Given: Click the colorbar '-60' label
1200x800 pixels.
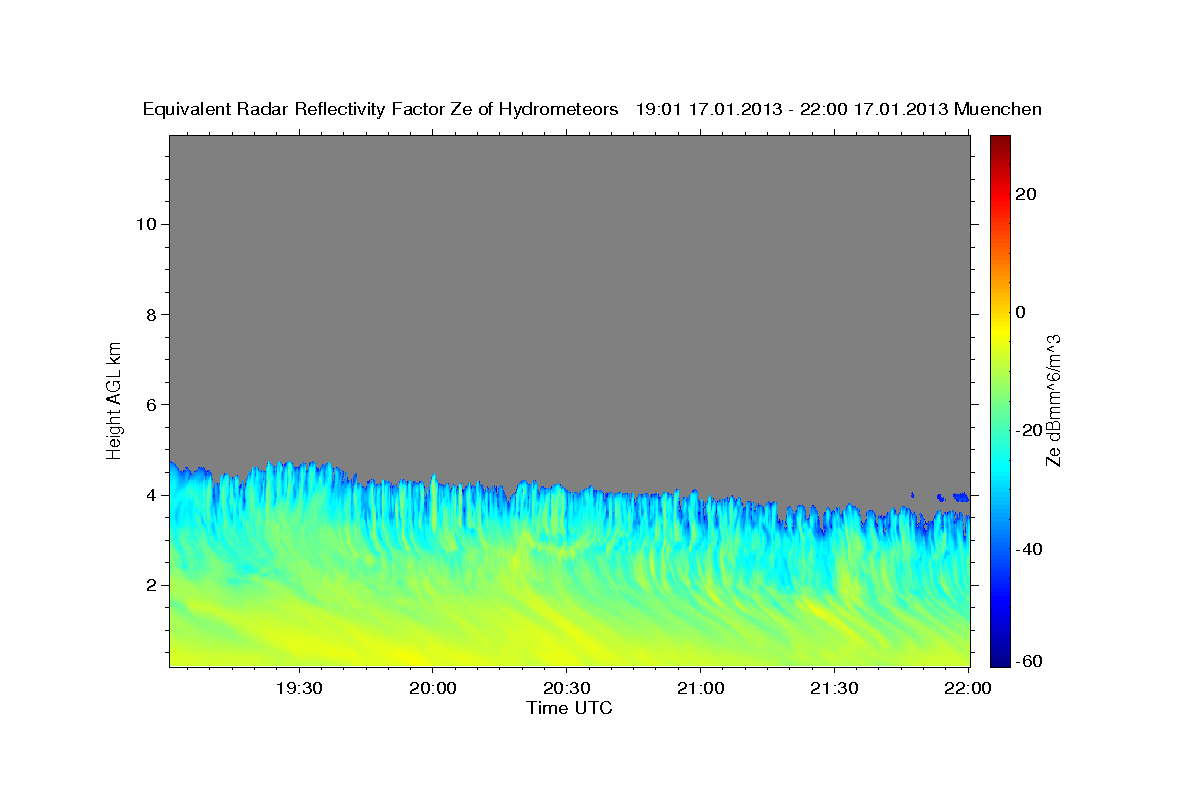Looking at the screenshot, I should [1030, 661].
